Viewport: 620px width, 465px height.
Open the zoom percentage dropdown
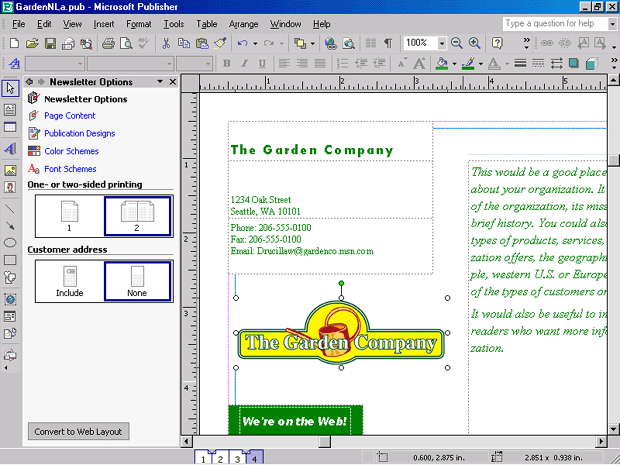(x=442, y=43)
